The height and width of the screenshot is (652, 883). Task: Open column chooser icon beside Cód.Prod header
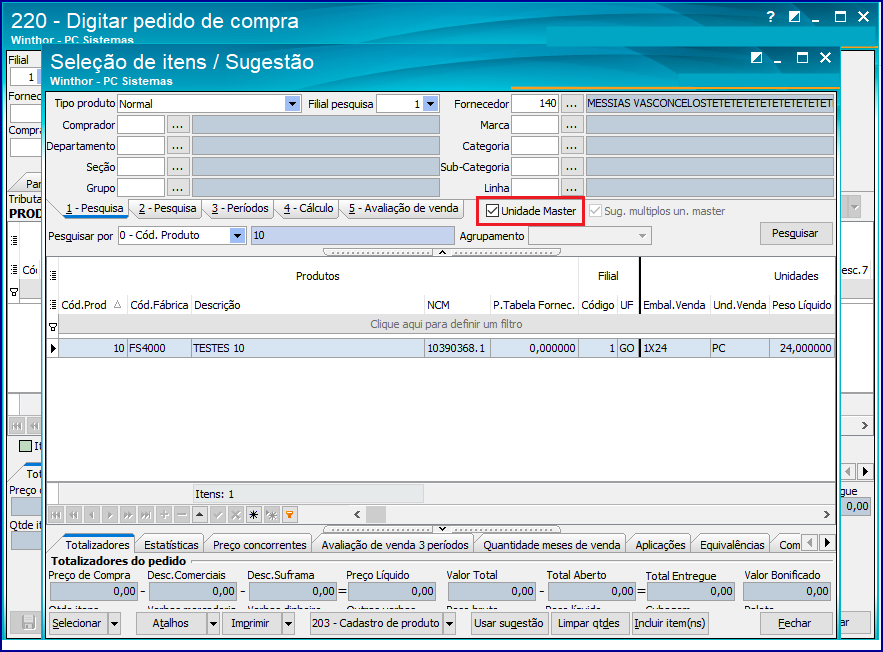point(53,305)
